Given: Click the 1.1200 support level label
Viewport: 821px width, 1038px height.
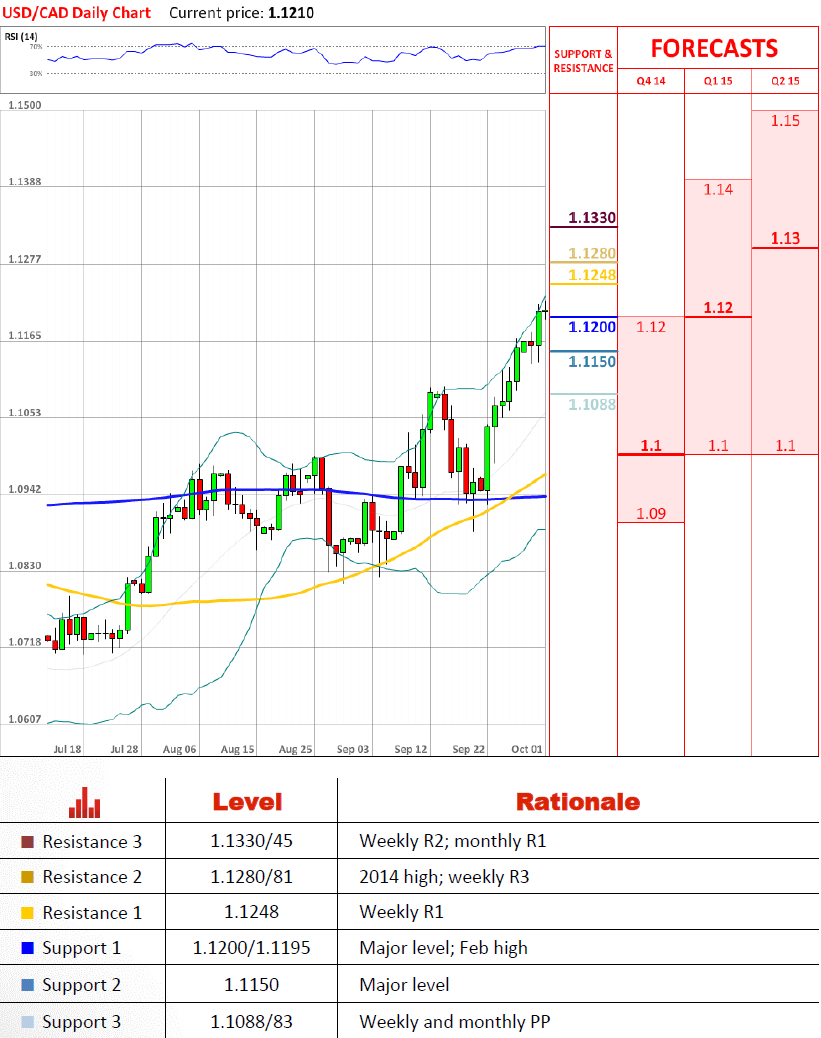Looking at the screenshot, I should [592, 327].
